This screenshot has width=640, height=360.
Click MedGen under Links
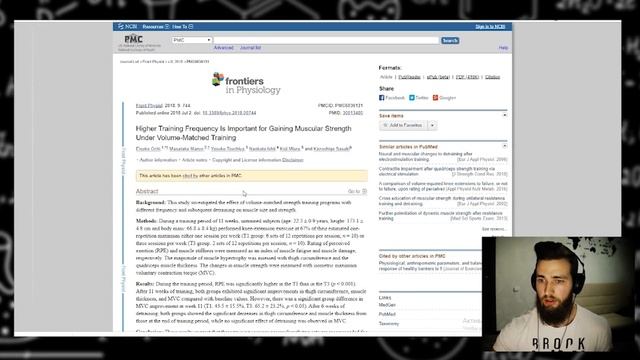point(387,305)
